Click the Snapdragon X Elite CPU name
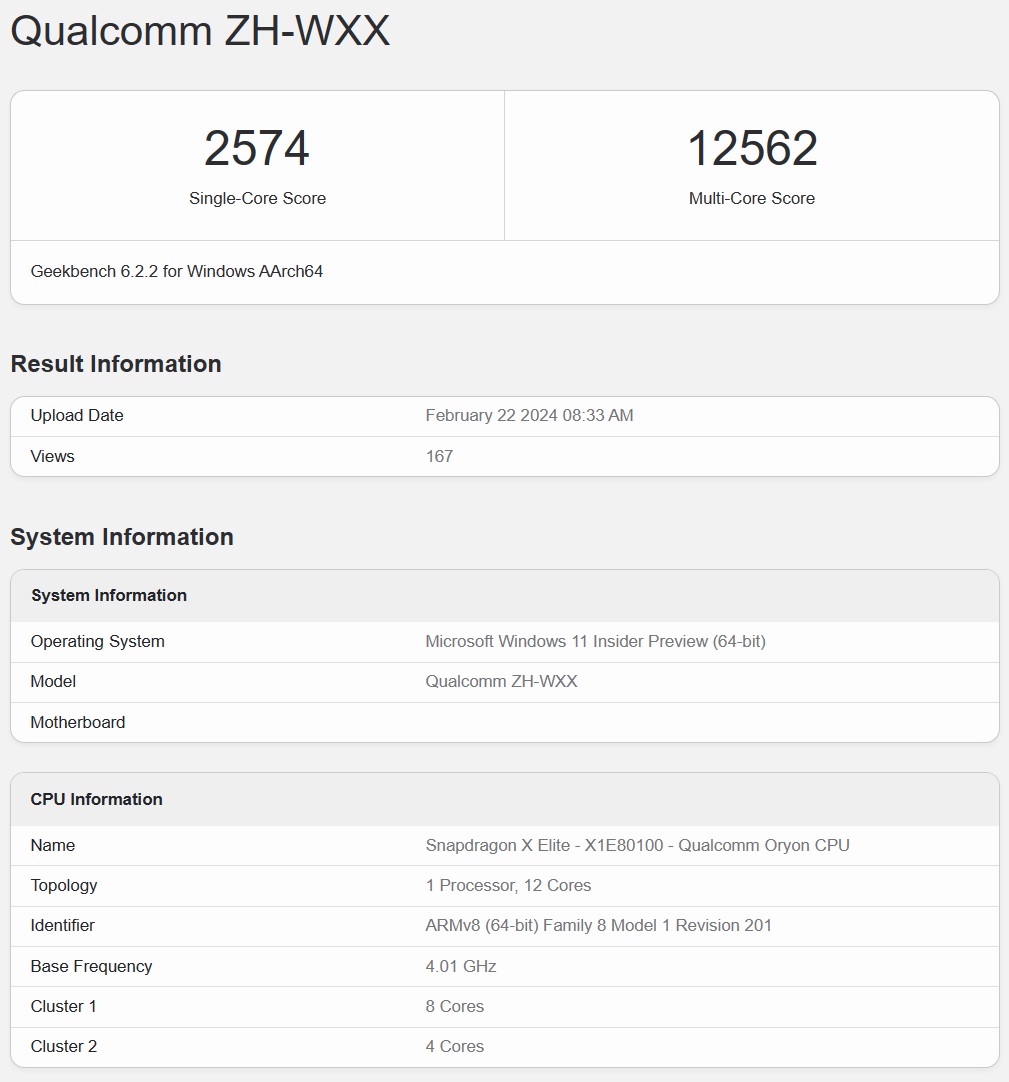 [x=634, y=845]
